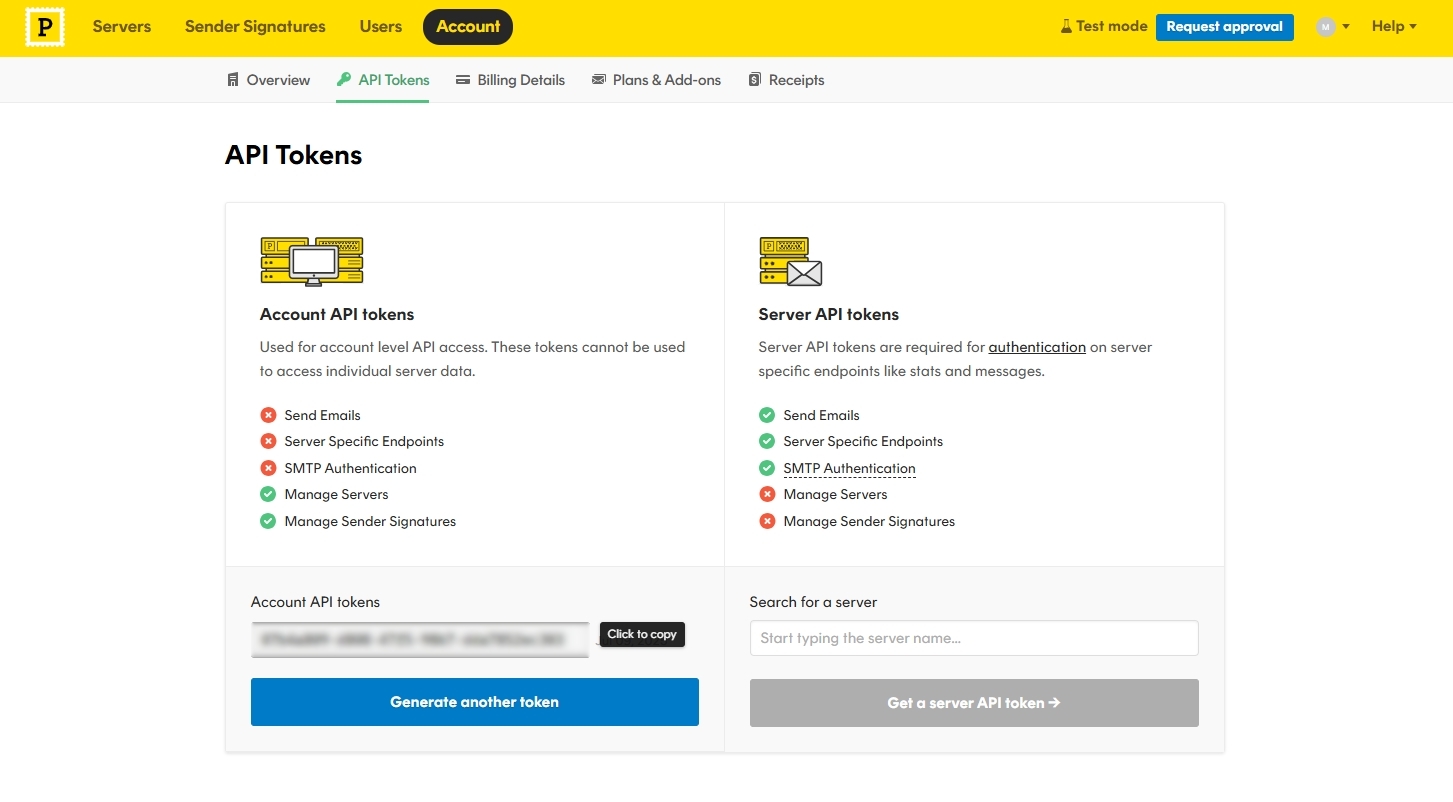The image size is (1453, 802).
Task: Follow the authentication link
Action: pyautogui.click(x=1037, y=347)
